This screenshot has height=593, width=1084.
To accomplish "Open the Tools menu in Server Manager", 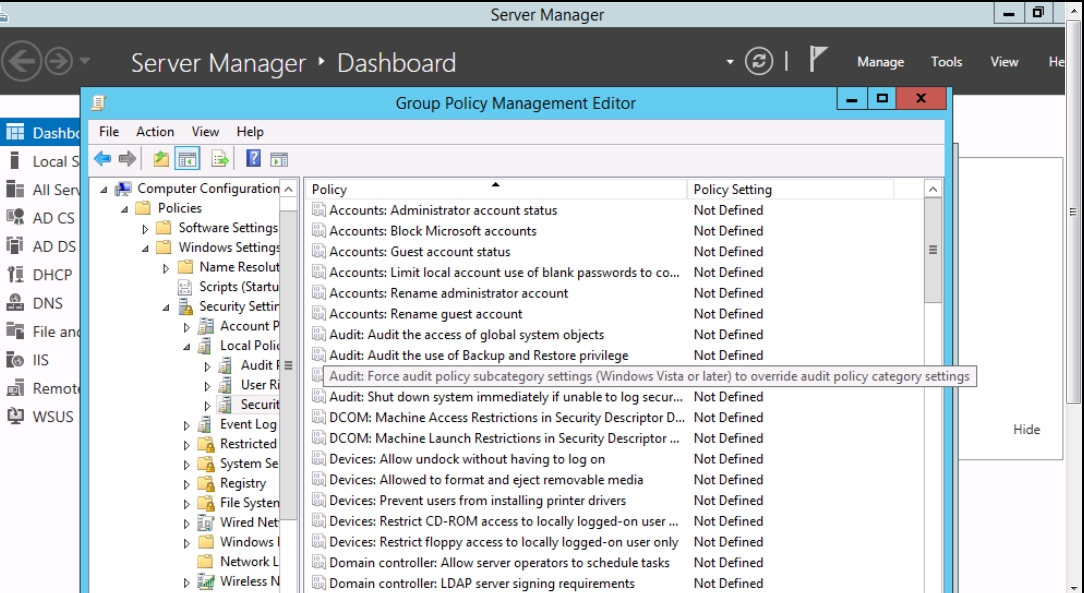I will 946,62.
